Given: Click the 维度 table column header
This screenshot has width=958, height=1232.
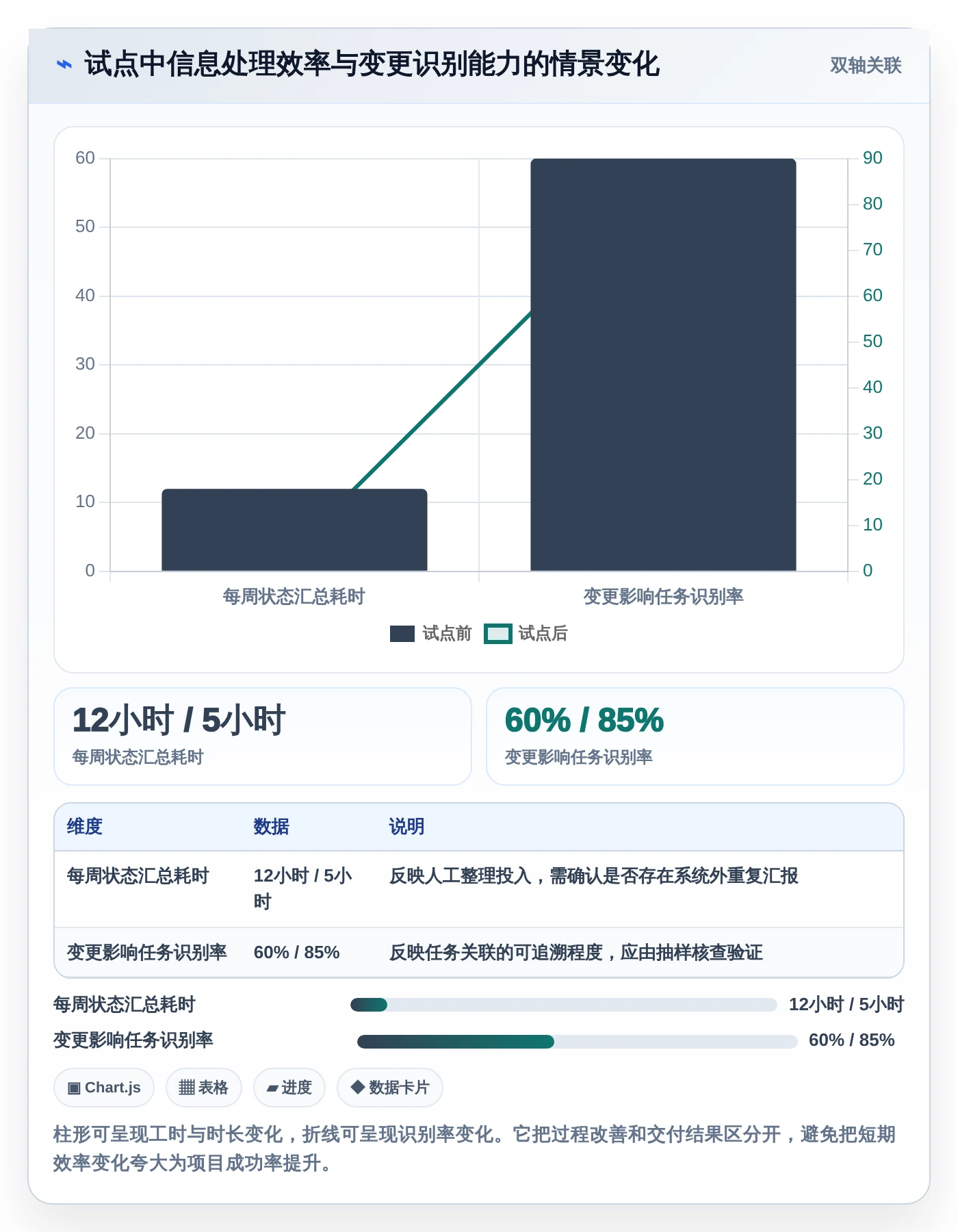Looking at the screenshot, I should pyautogui.click(x=84, y=827).
